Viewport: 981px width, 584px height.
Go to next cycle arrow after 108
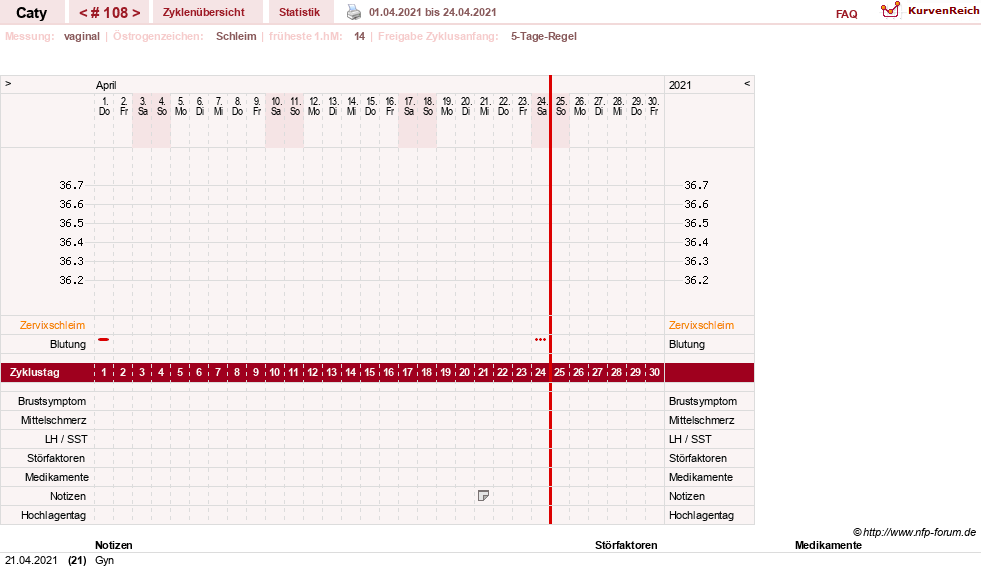pos(136,13)
